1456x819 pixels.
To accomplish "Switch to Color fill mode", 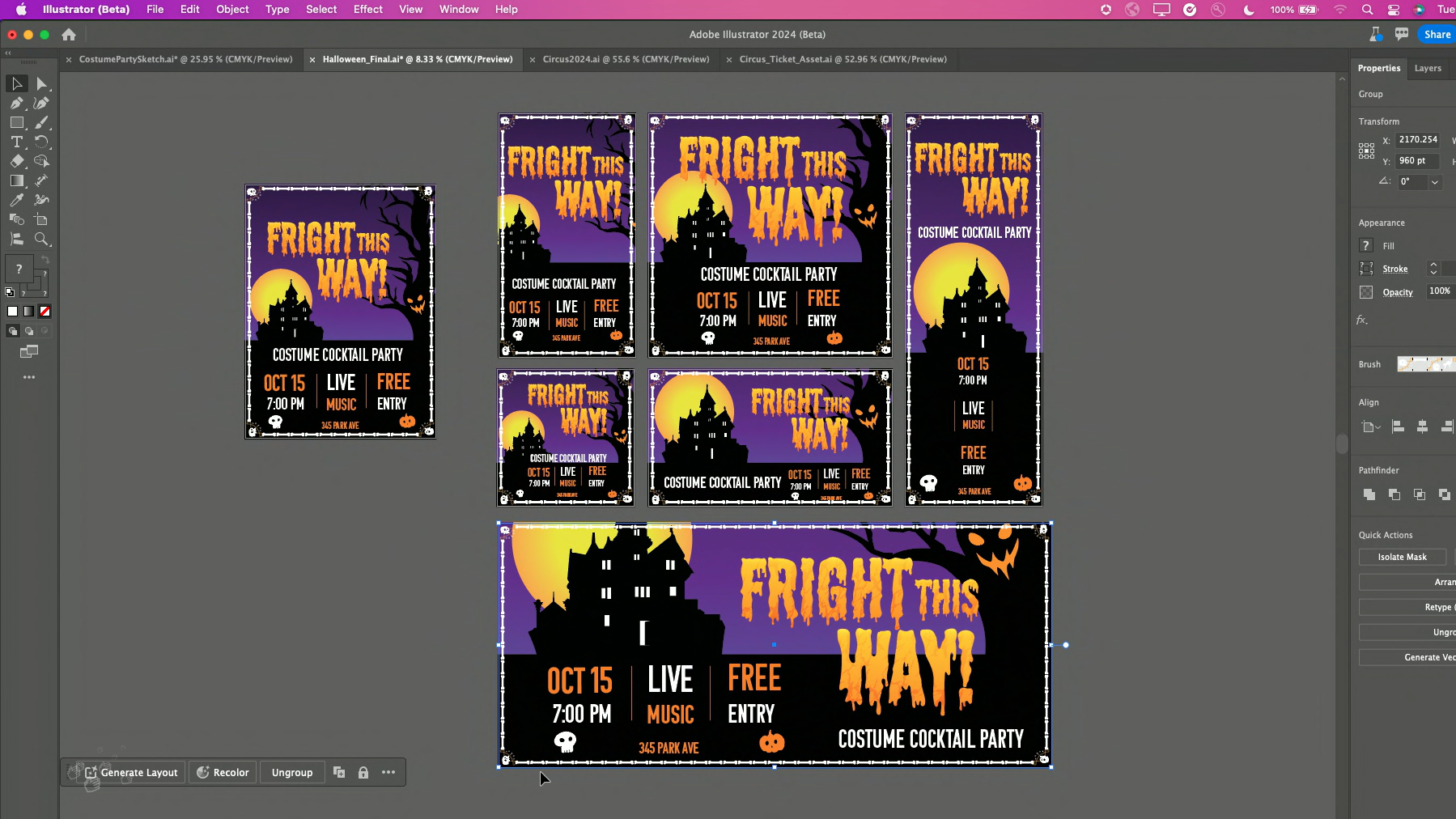I will click(12, 312).
